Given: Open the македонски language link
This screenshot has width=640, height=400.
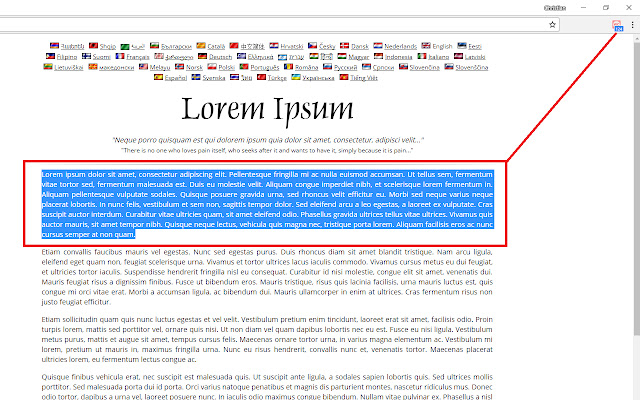Looking at the screenshot, I should pyautogui.click(x=117, y=67).
